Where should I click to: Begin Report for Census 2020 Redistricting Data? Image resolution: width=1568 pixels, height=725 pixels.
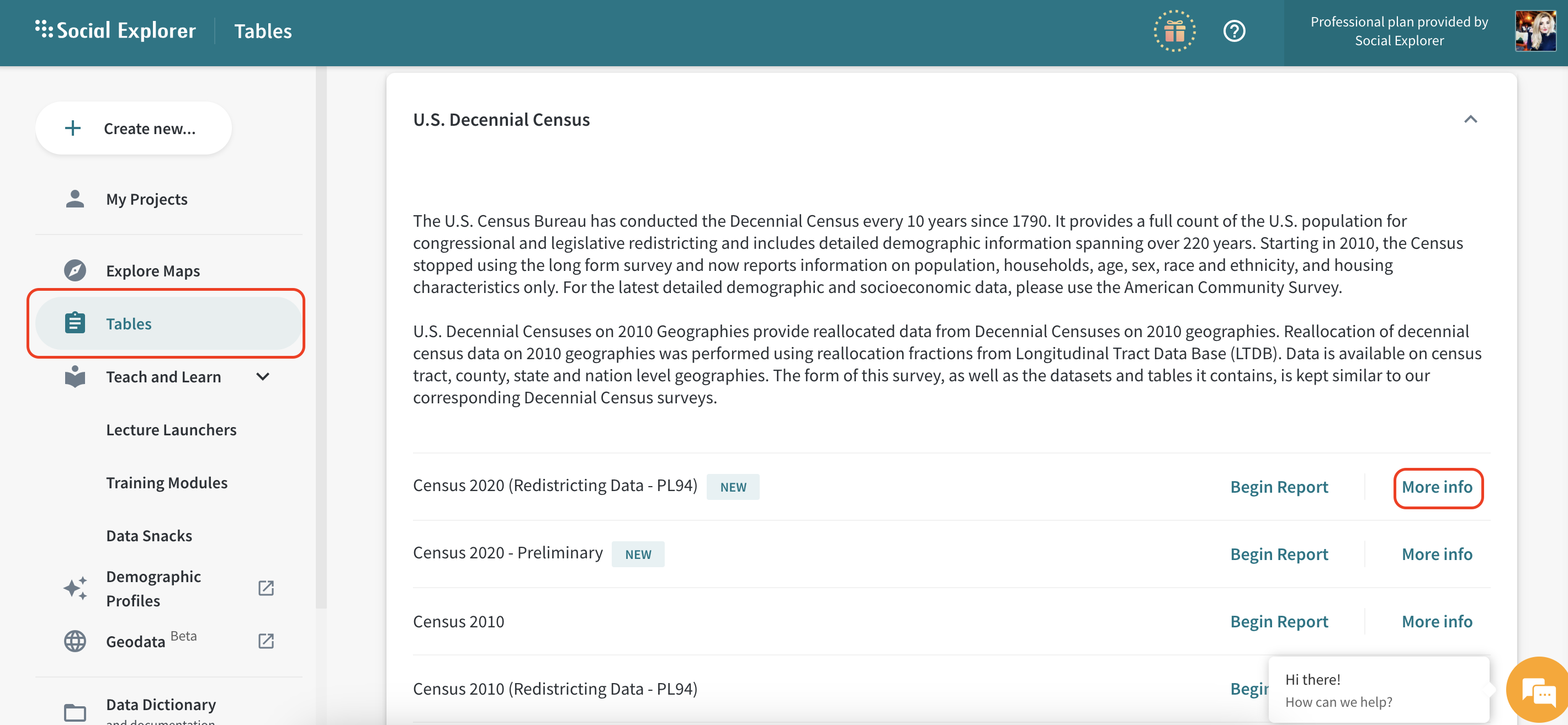(1279, 487)
